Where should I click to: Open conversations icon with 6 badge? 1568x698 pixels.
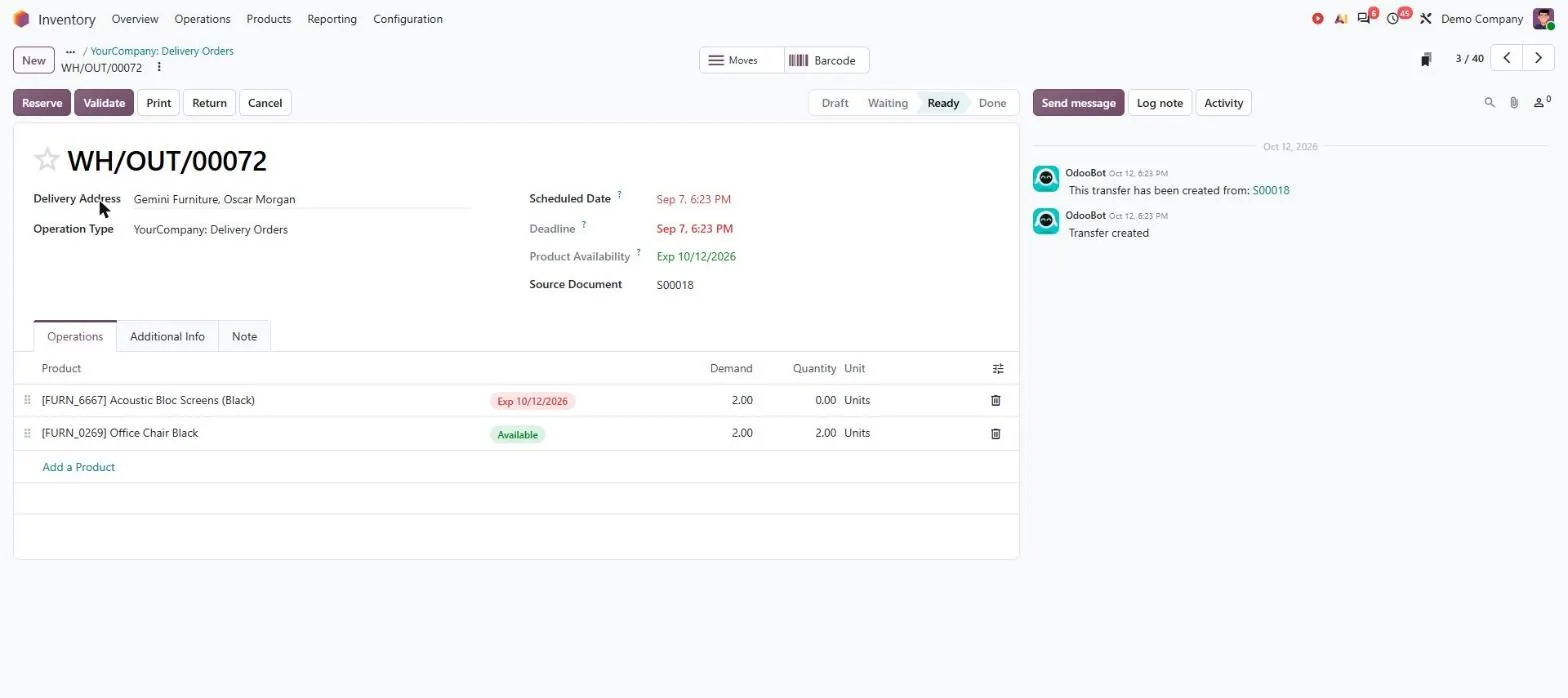point(1365,18)
